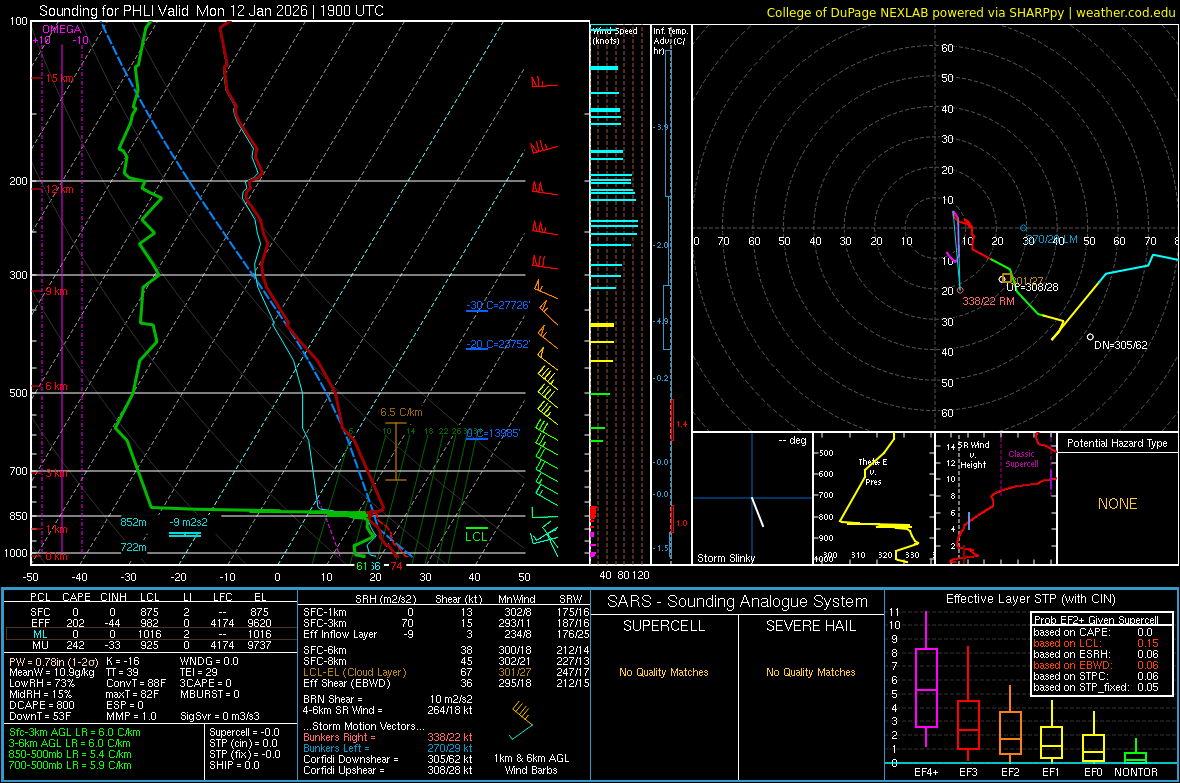
Task: Click the magenta 'OMEGA' label
Action: (62, 29)
